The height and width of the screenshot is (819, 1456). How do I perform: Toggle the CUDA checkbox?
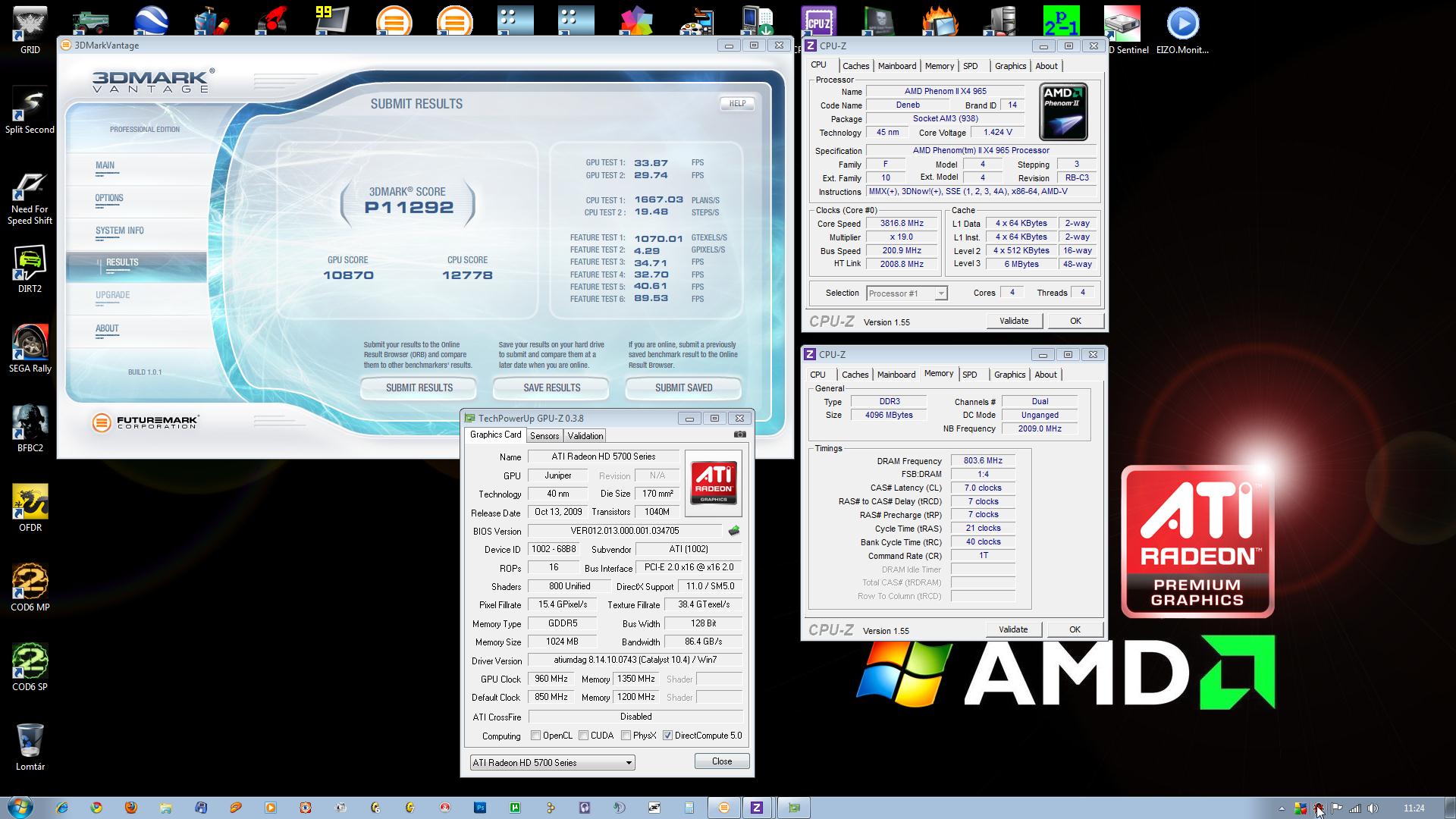point(584,736)
